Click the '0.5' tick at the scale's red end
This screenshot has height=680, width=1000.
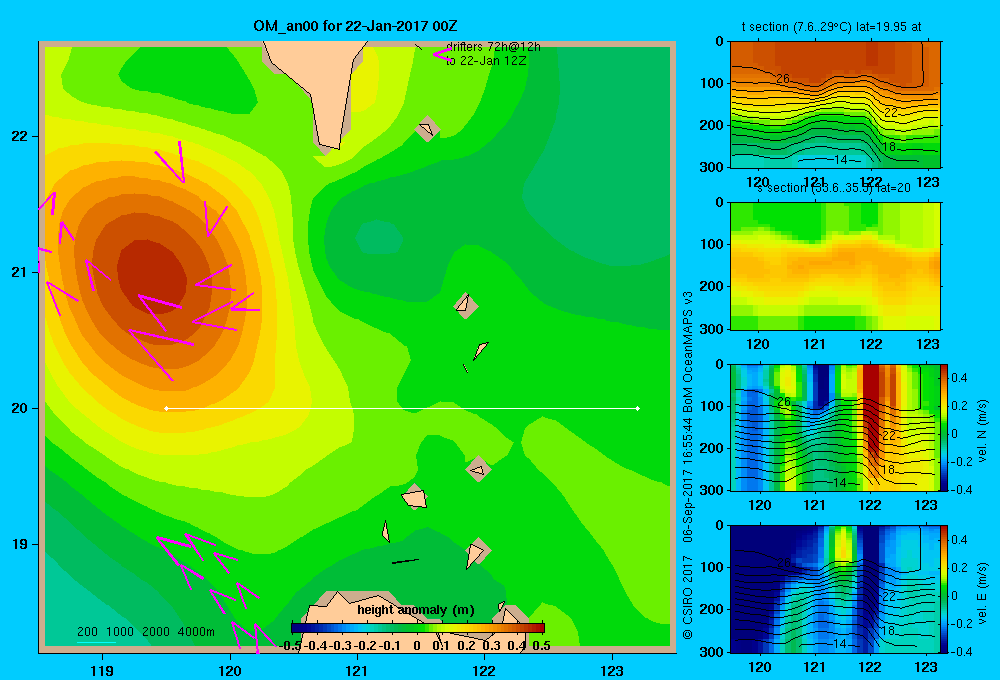[x=541, y=646]
